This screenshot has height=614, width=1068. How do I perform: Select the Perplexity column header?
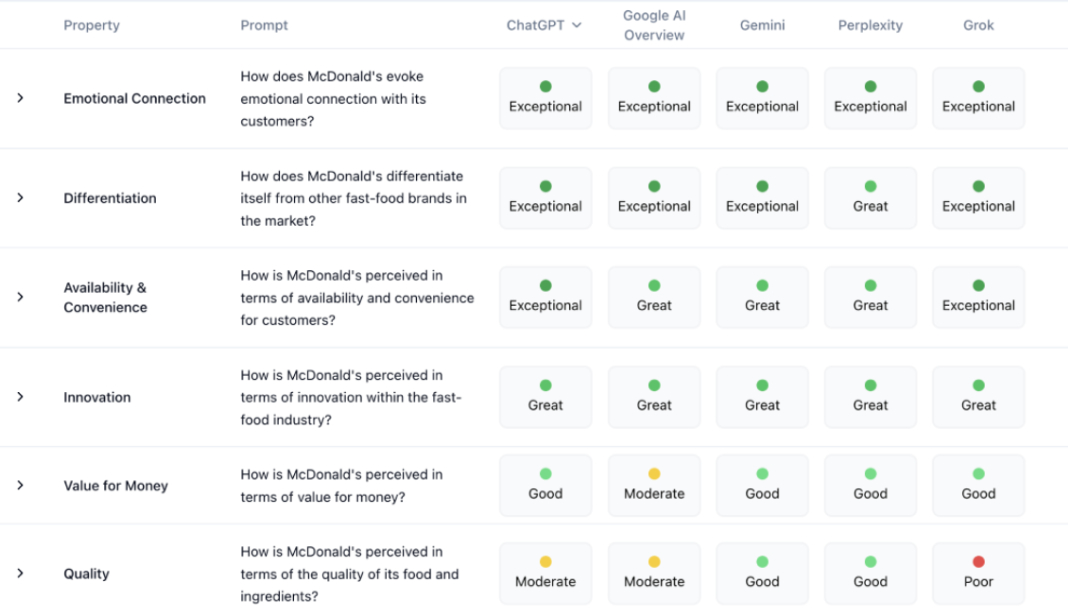870,24
